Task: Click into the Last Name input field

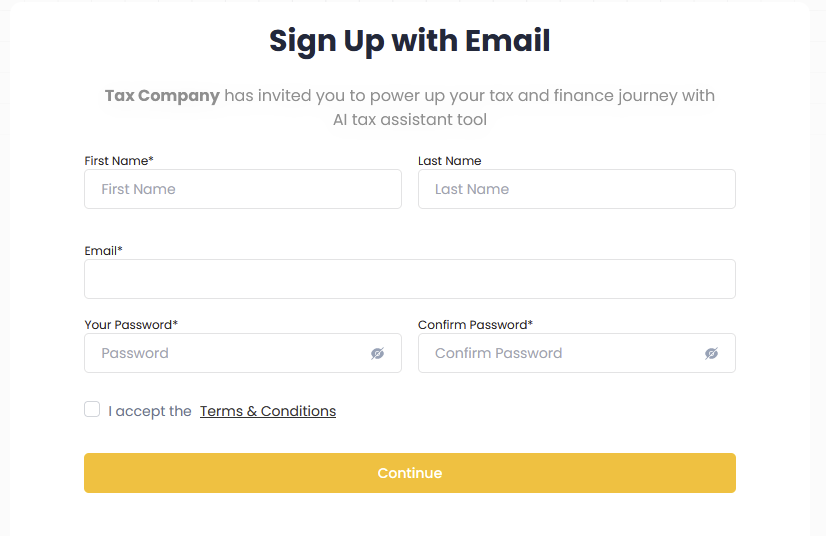Action: [x=576, y=189]
